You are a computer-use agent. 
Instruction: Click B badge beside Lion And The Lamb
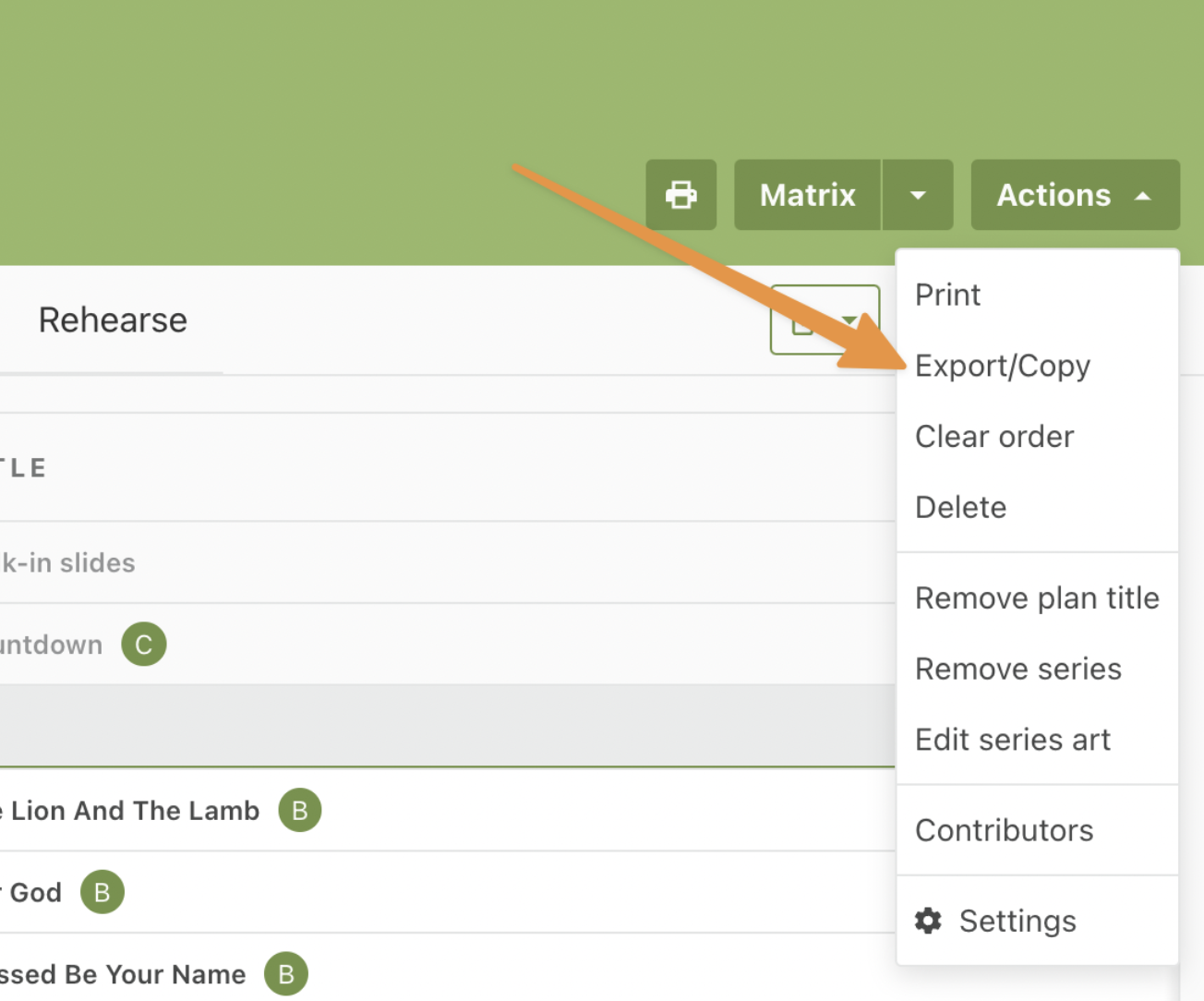pyautogui.click(x=300, y=810)
